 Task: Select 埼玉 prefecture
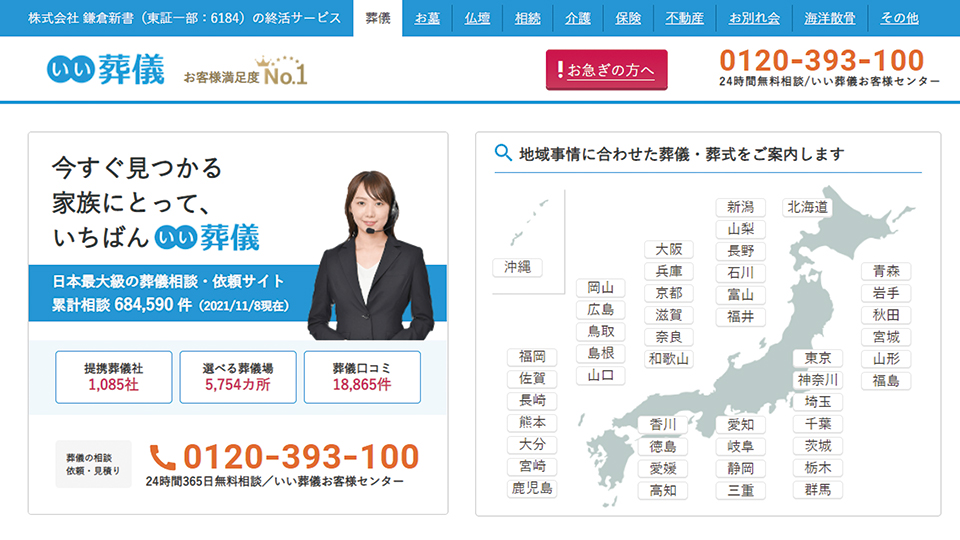click(x=818, y=402)
